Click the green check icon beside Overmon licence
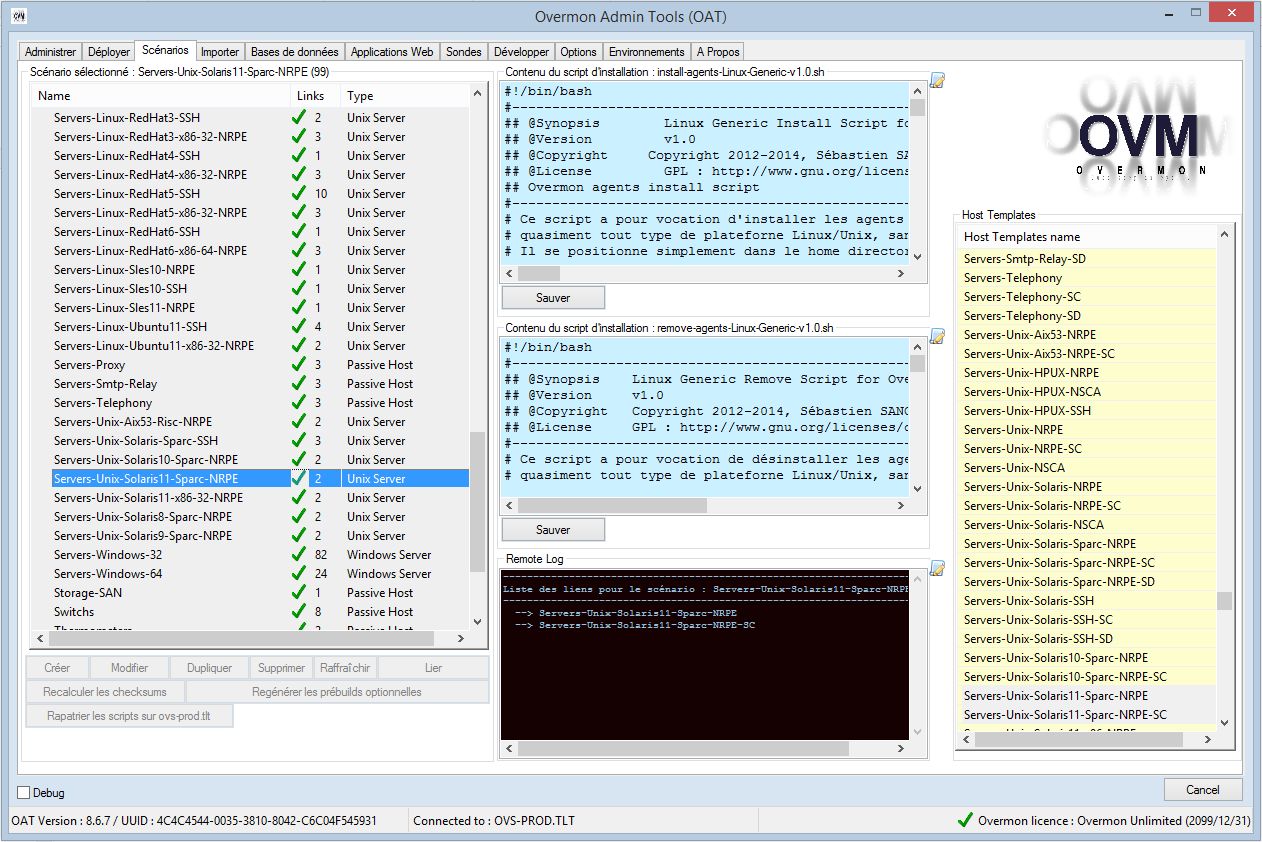Viewport: 1262px width, 842px height. pos(965,820)
